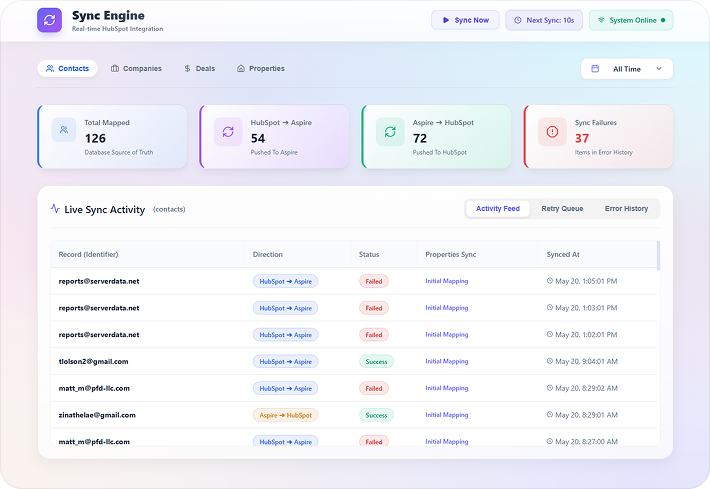Screen dimensions: 710x489
Task: Click the Deals tab dollar icon
Action: point(187,69)
